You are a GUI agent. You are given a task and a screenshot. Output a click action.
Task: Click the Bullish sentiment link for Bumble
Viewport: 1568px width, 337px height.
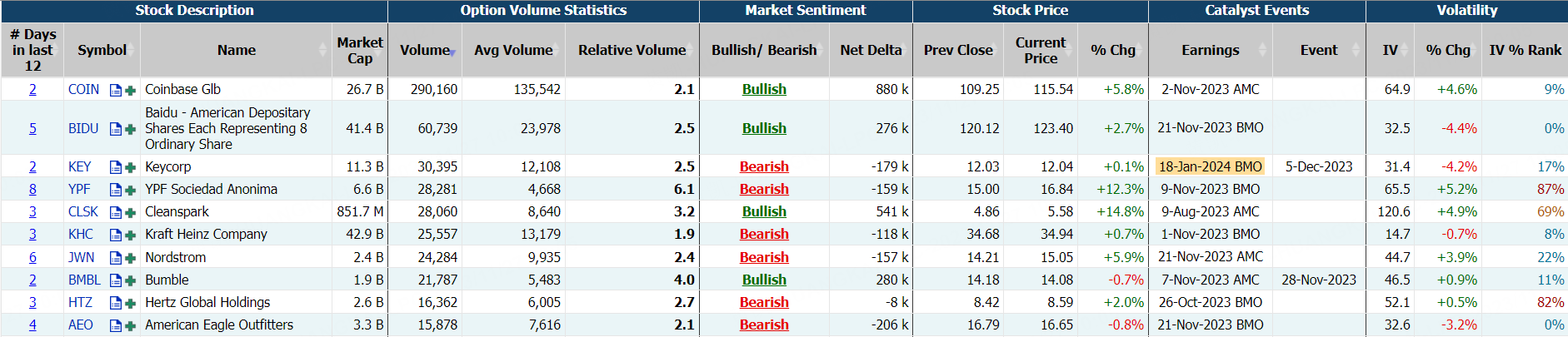(764, 280)
